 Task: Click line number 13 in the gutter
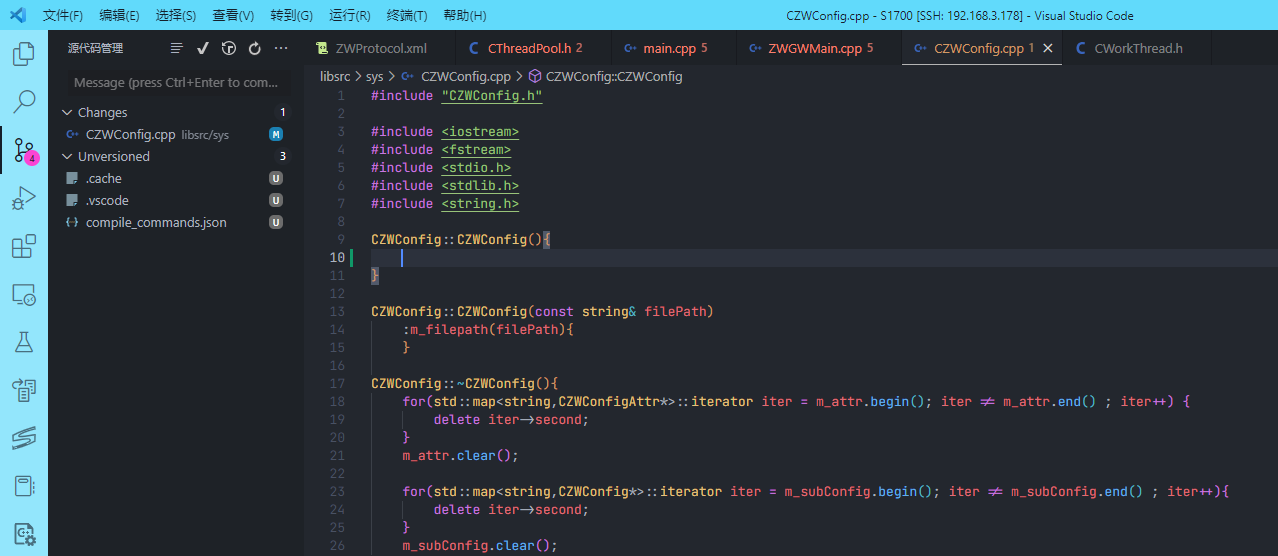337,312
